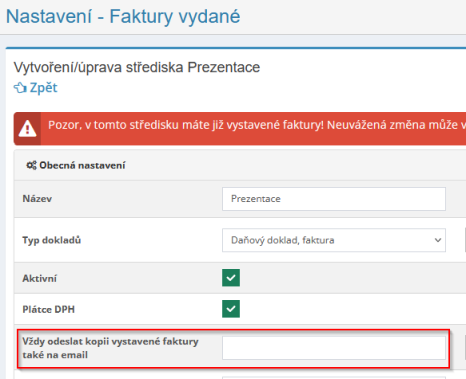Click the Typ dokladů label
The width and height of the screenshot is (466, 379).
(52, 240)
